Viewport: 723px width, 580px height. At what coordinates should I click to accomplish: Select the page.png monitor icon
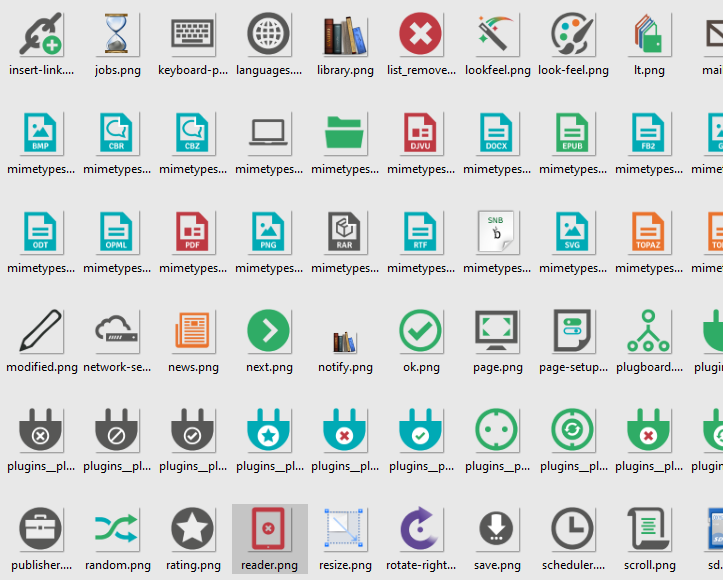click(x=496, y=331)
